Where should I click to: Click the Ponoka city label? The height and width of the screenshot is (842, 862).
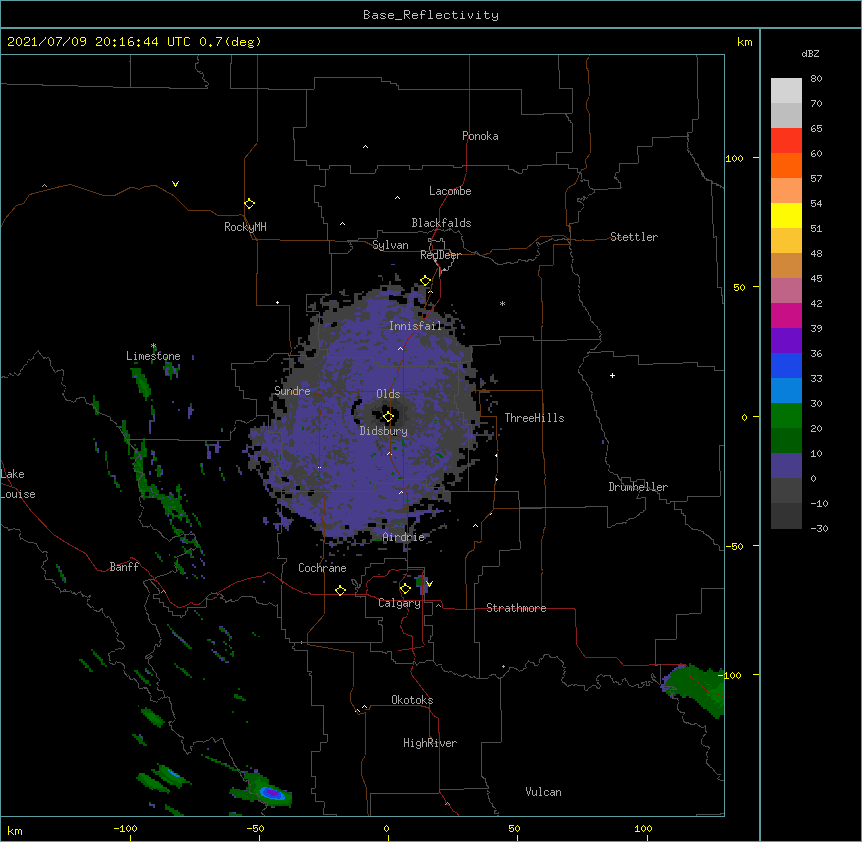[480, 136]
